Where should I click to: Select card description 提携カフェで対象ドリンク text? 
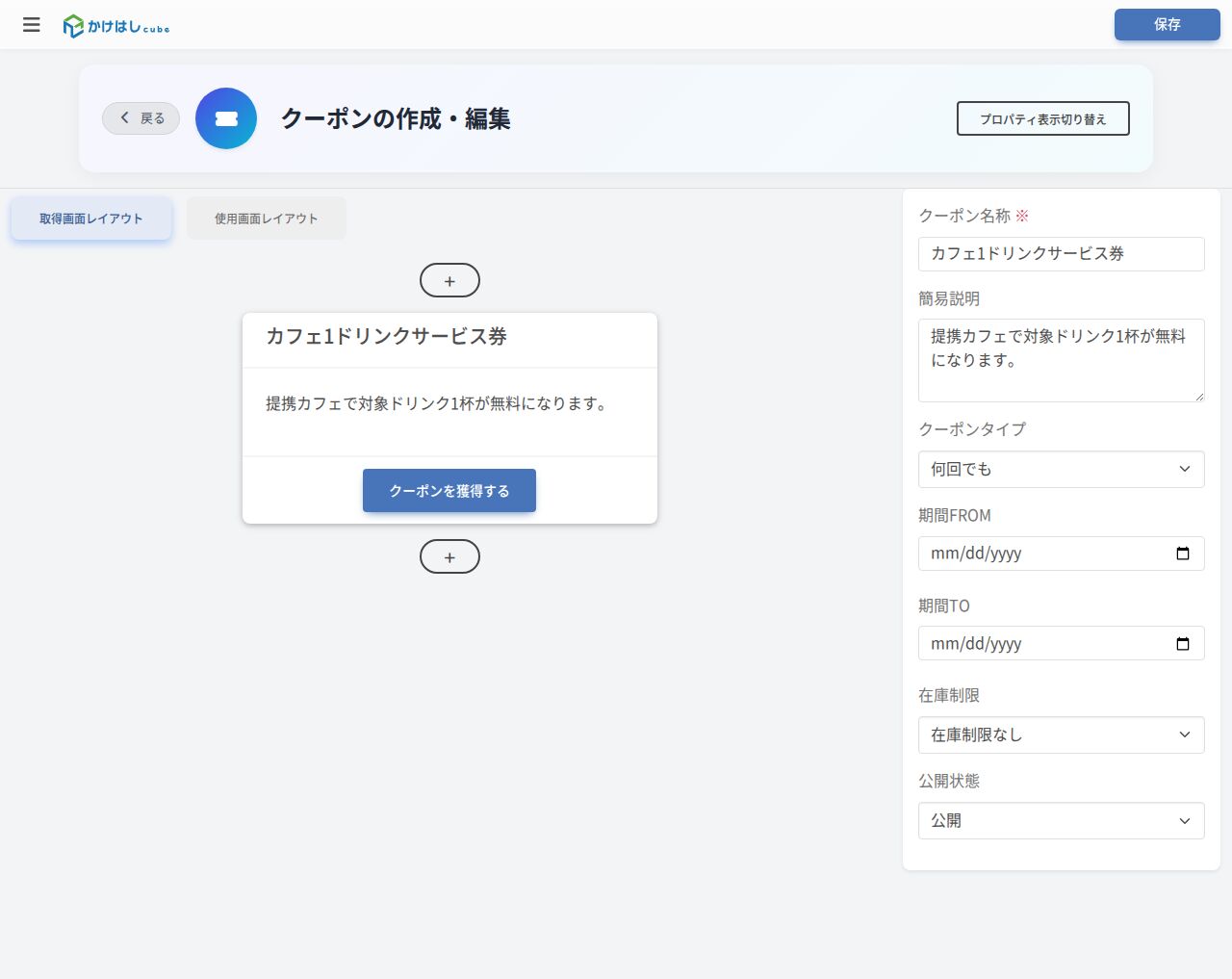tap(439, 403)
